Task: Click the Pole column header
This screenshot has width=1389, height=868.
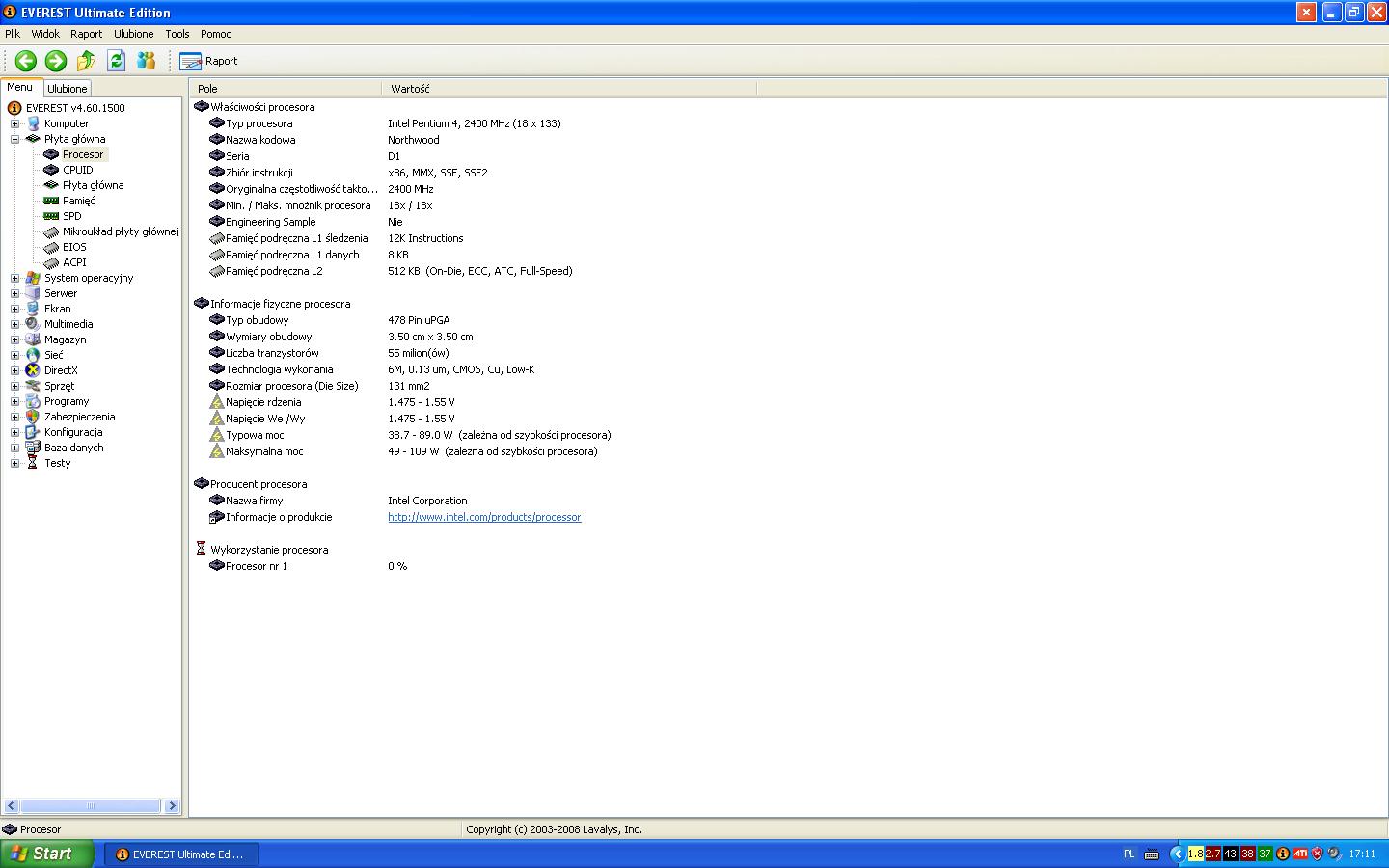Action: point(286,89)
